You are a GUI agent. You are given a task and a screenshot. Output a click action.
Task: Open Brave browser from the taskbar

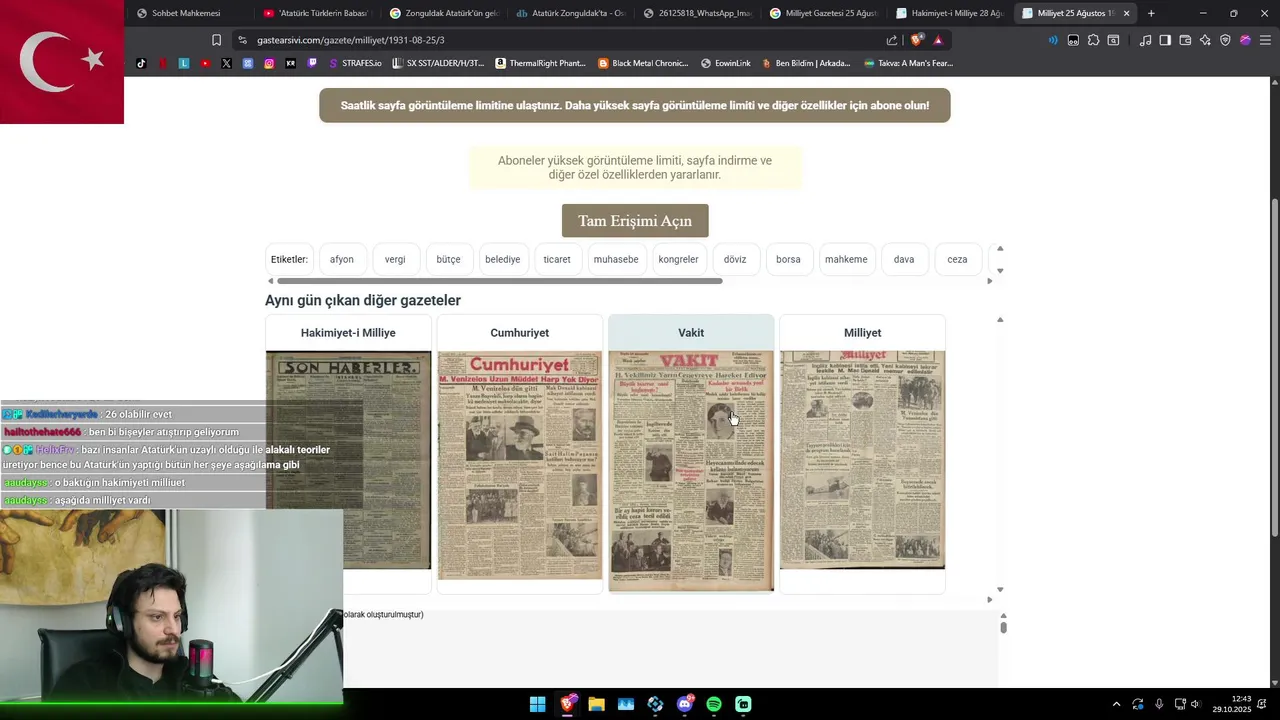pos(567,704)
